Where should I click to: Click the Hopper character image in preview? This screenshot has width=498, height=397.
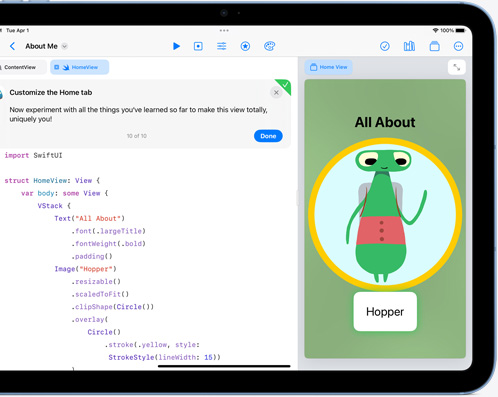click(385, 214)
